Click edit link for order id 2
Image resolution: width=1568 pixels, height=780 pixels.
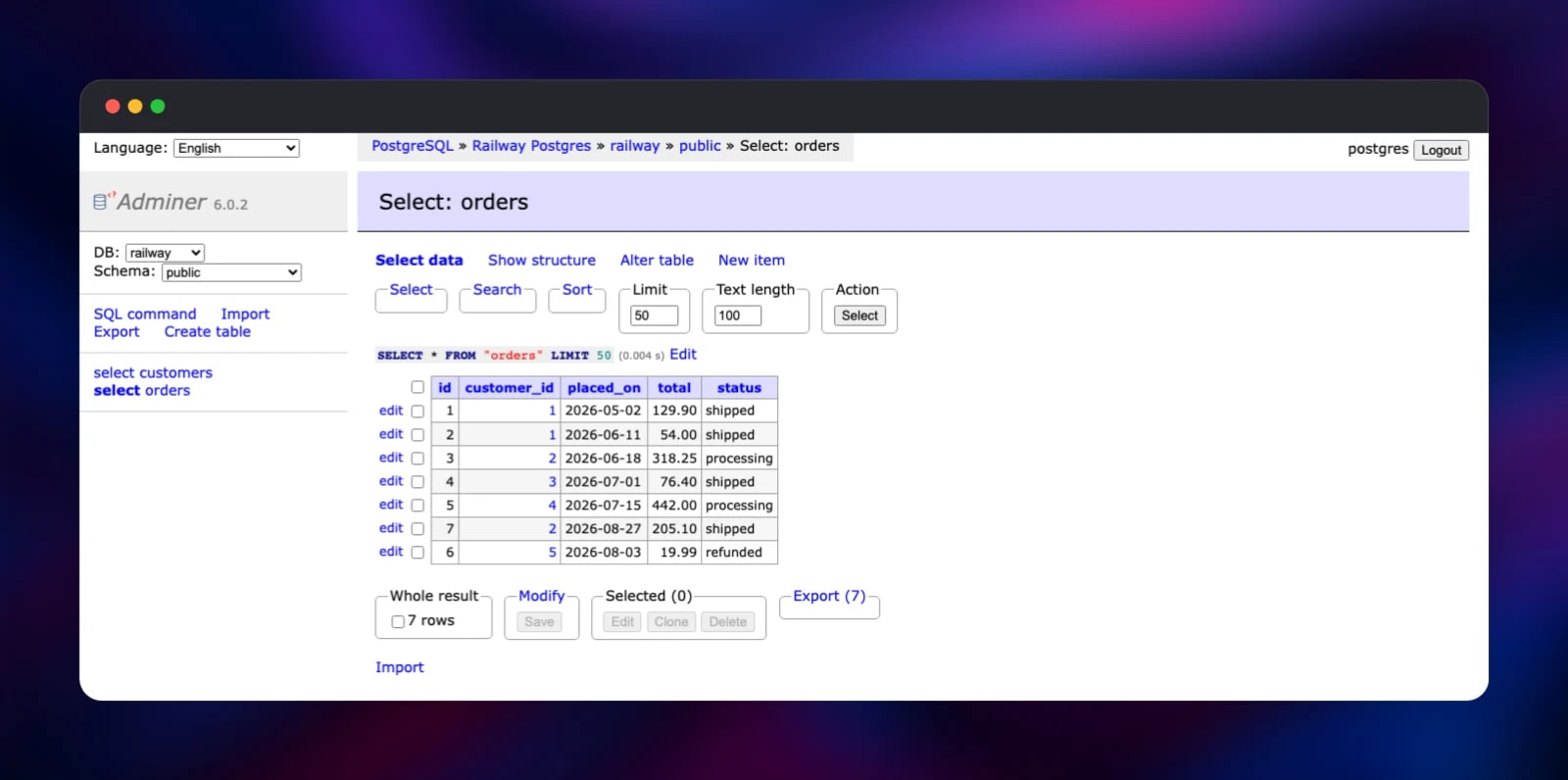tap(391, 434)
